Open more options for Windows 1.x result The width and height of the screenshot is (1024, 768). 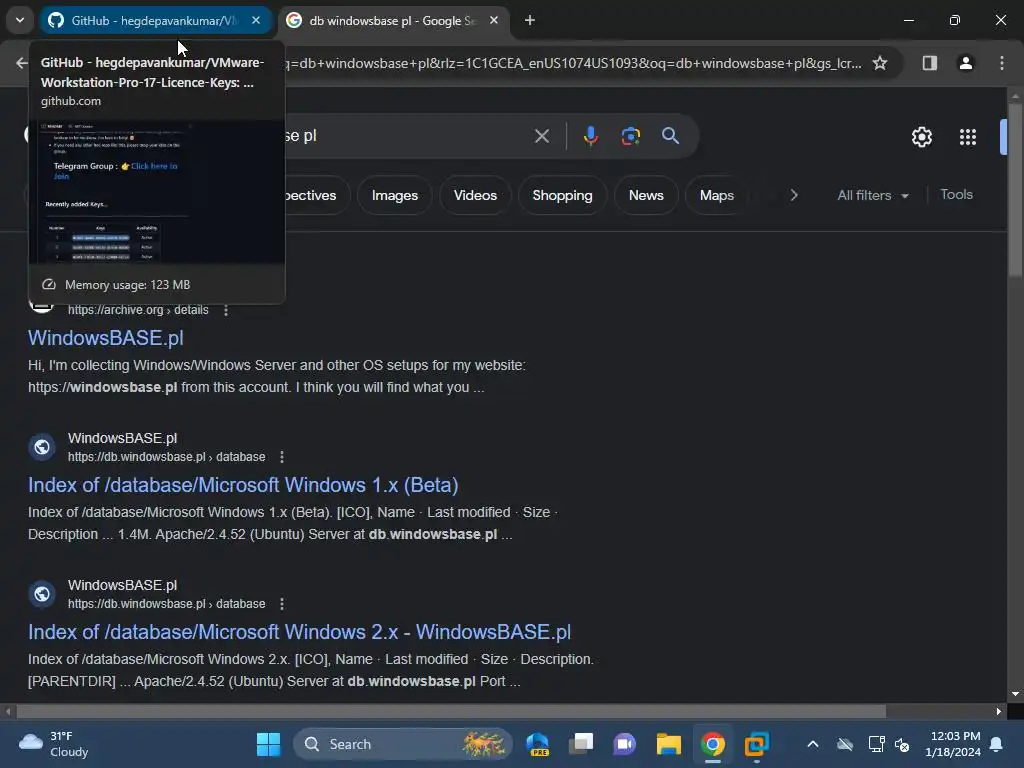pyautogui.click(x=281, y=457)
